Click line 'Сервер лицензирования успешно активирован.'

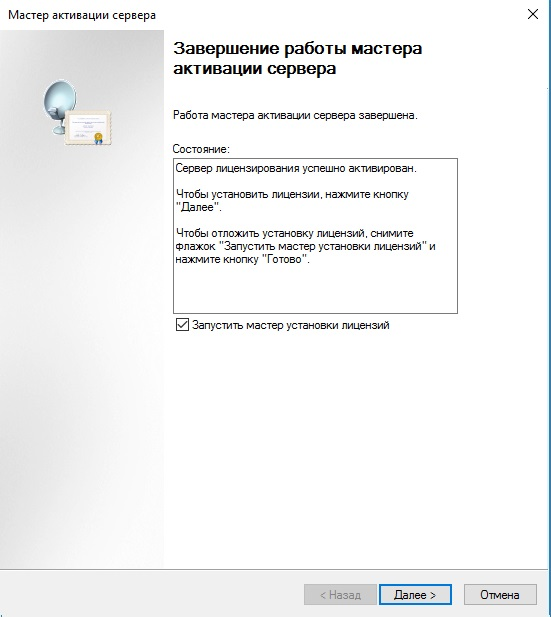tap(296, 168)
